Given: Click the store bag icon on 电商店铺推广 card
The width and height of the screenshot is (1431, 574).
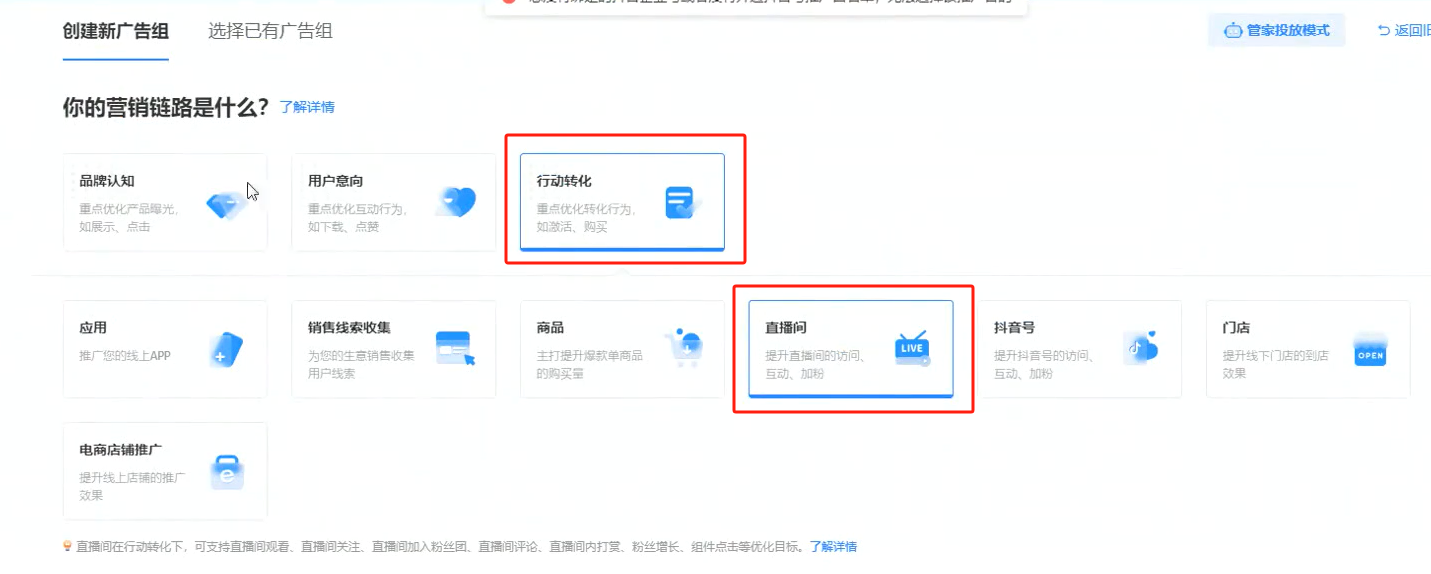Looking at the screenshot, I should click(227, 472).
